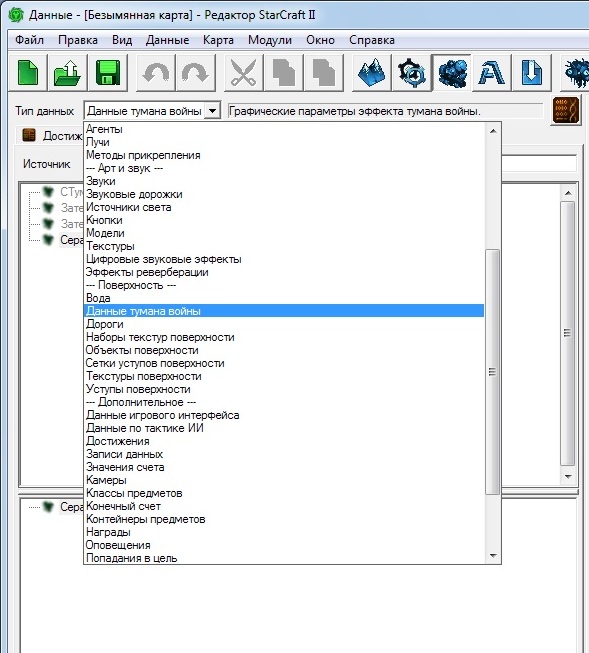Choose Звуковые дорожки entry
Image resolution: width=589 pixels, height=653 pixels.
pyautogui.click(x=284, y=194)
